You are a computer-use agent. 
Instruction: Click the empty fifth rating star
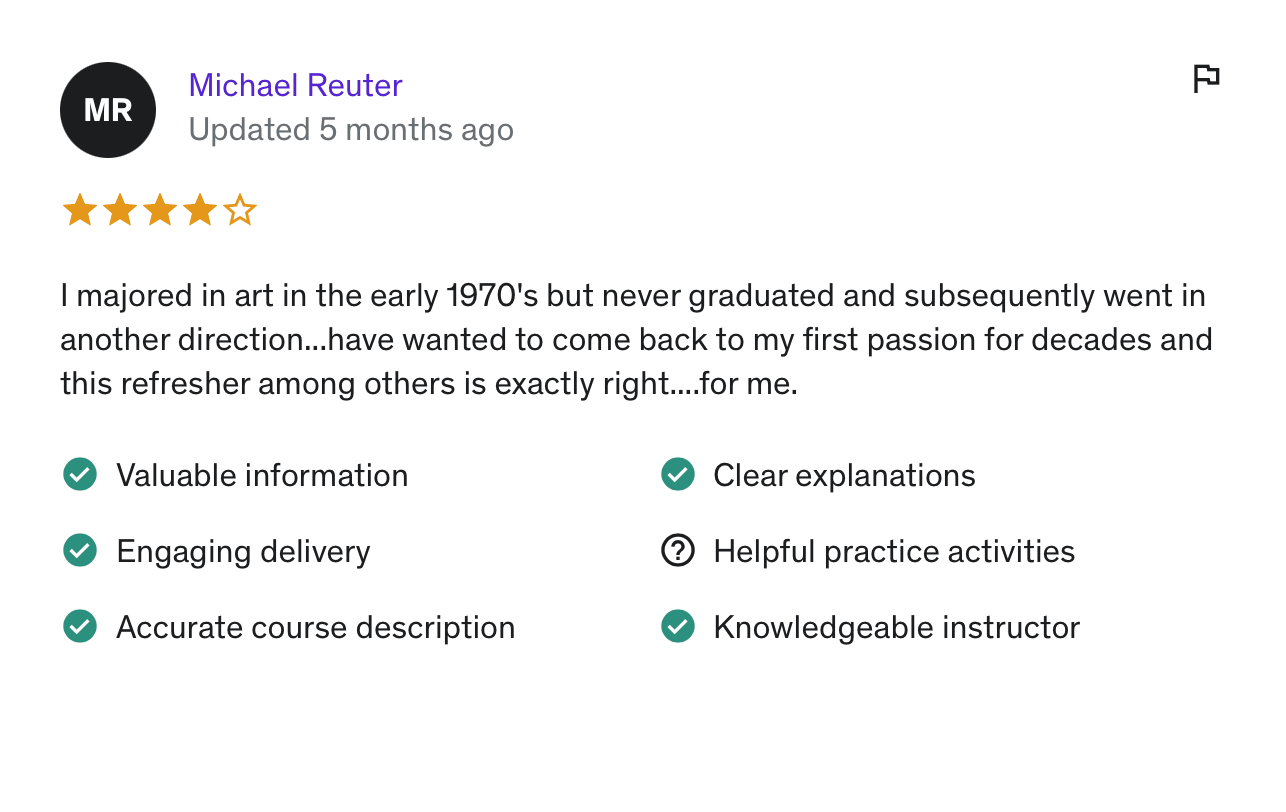click(240, 211)
